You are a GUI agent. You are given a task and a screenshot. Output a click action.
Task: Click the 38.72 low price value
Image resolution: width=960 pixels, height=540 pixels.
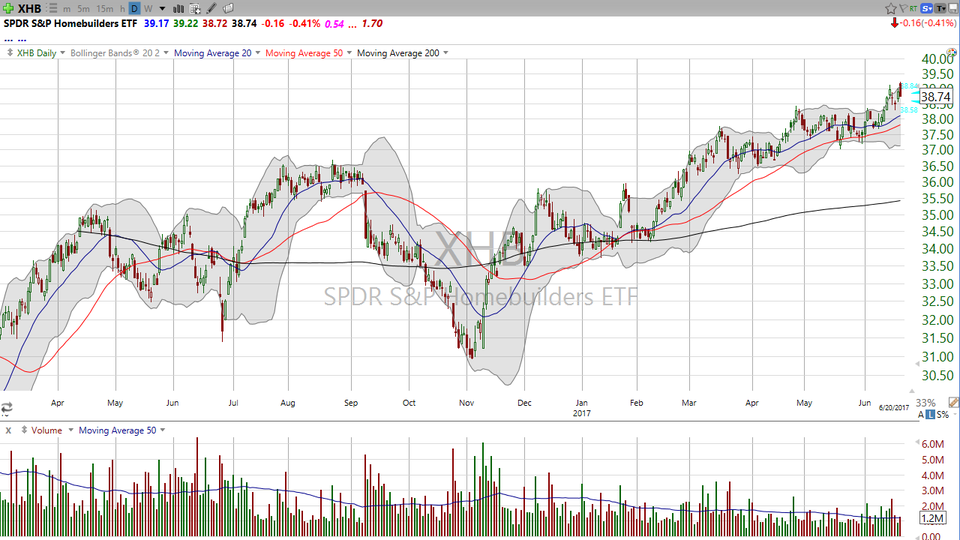pyautogui.click(x=215, y=23)
